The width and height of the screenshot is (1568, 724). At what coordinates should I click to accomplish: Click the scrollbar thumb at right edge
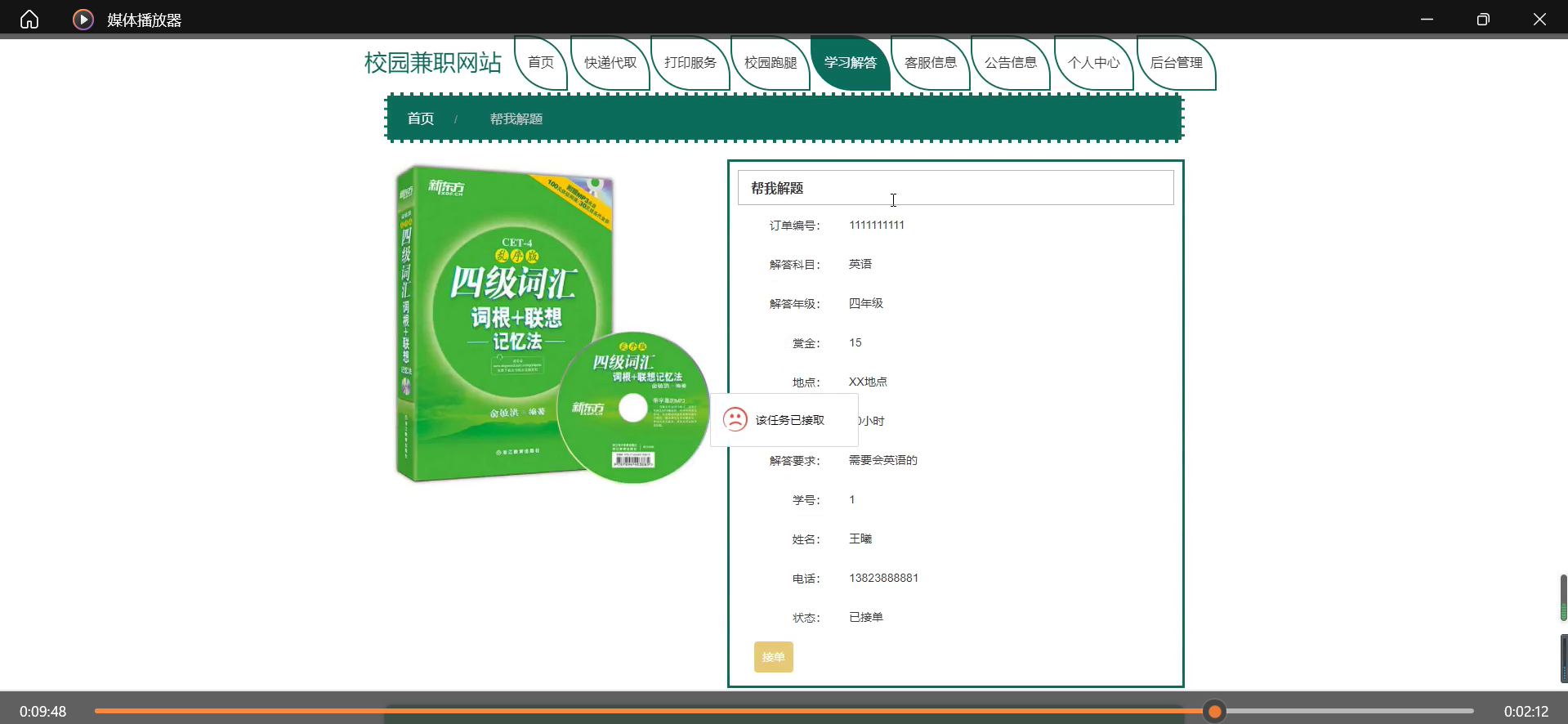pyautogui.click(x=1563, y=597)
